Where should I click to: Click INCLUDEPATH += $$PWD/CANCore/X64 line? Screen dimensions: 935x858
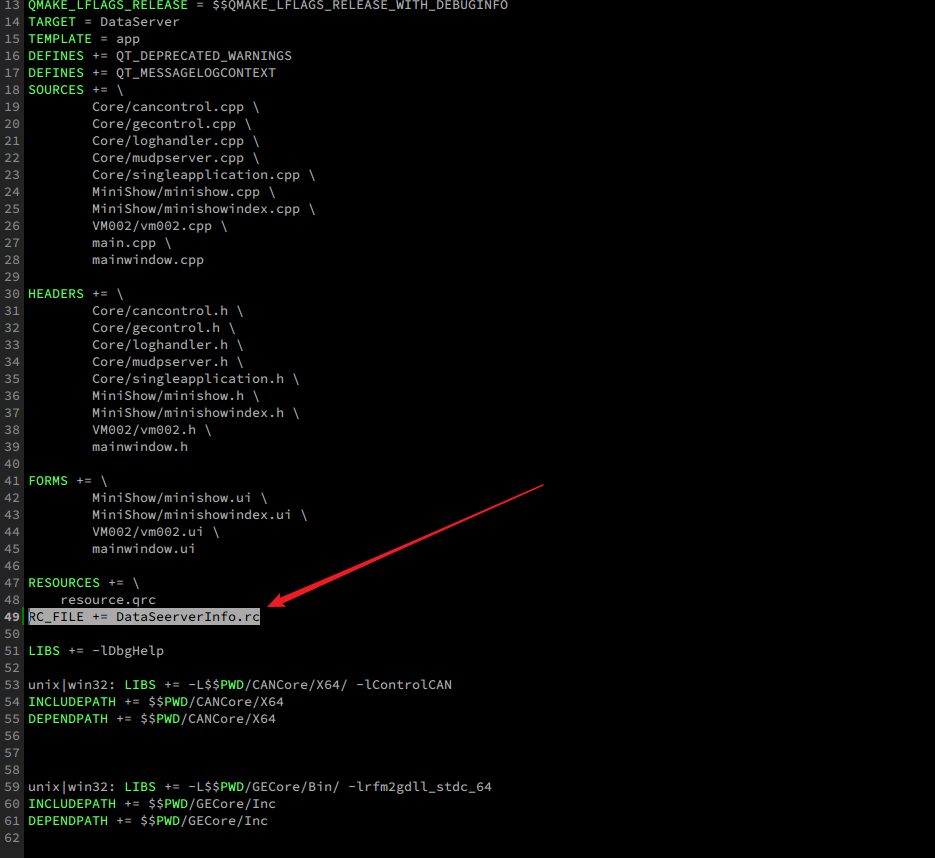click(x=156, y=702)
